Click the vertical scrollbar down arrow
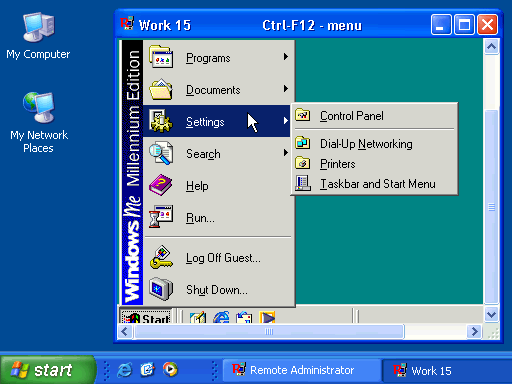The image size is (512, 384). 491,314
